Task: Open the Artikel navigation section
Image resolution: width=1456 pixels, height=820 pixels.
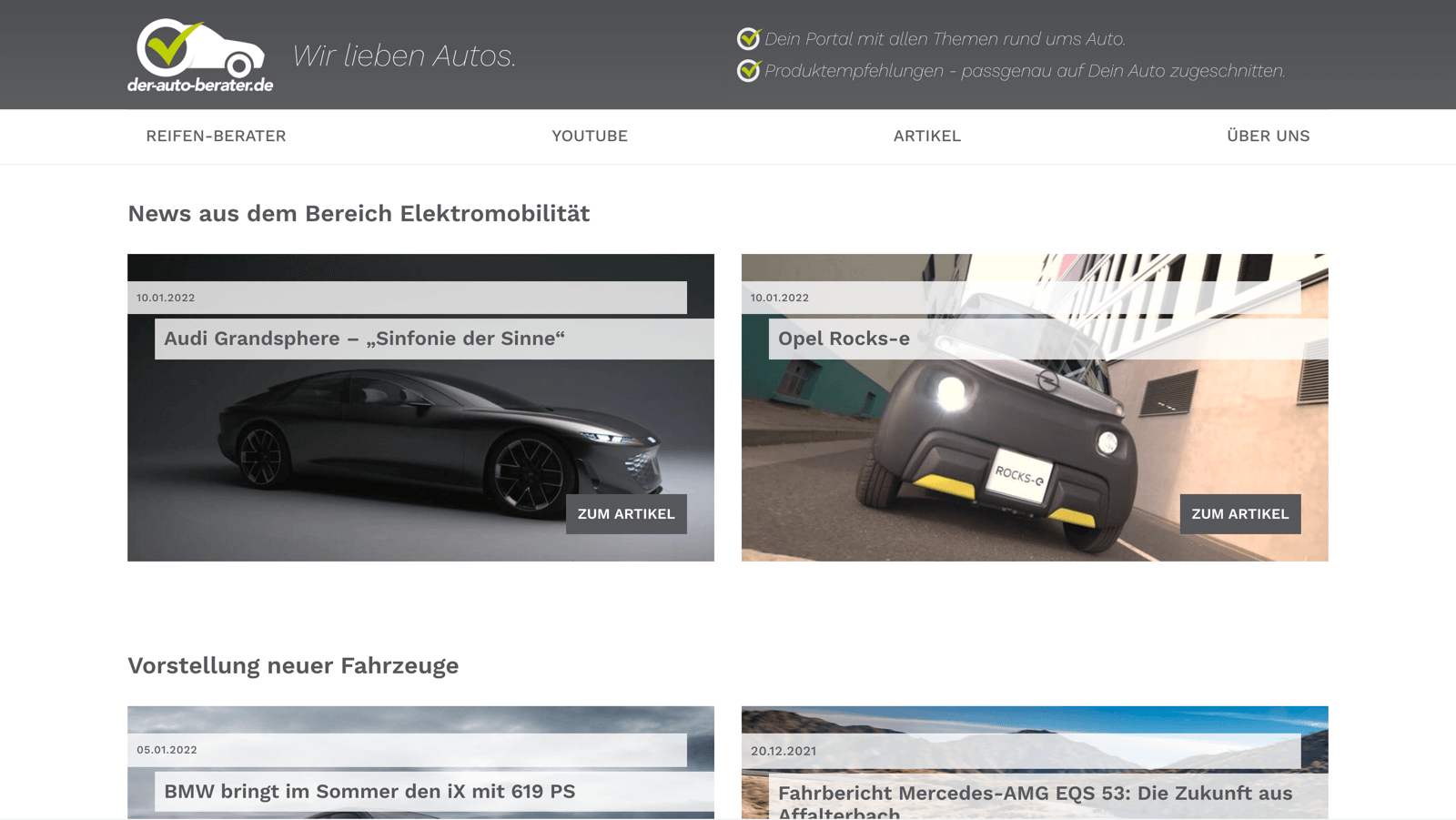Action: pyautogui.click(x=926, y=137)
